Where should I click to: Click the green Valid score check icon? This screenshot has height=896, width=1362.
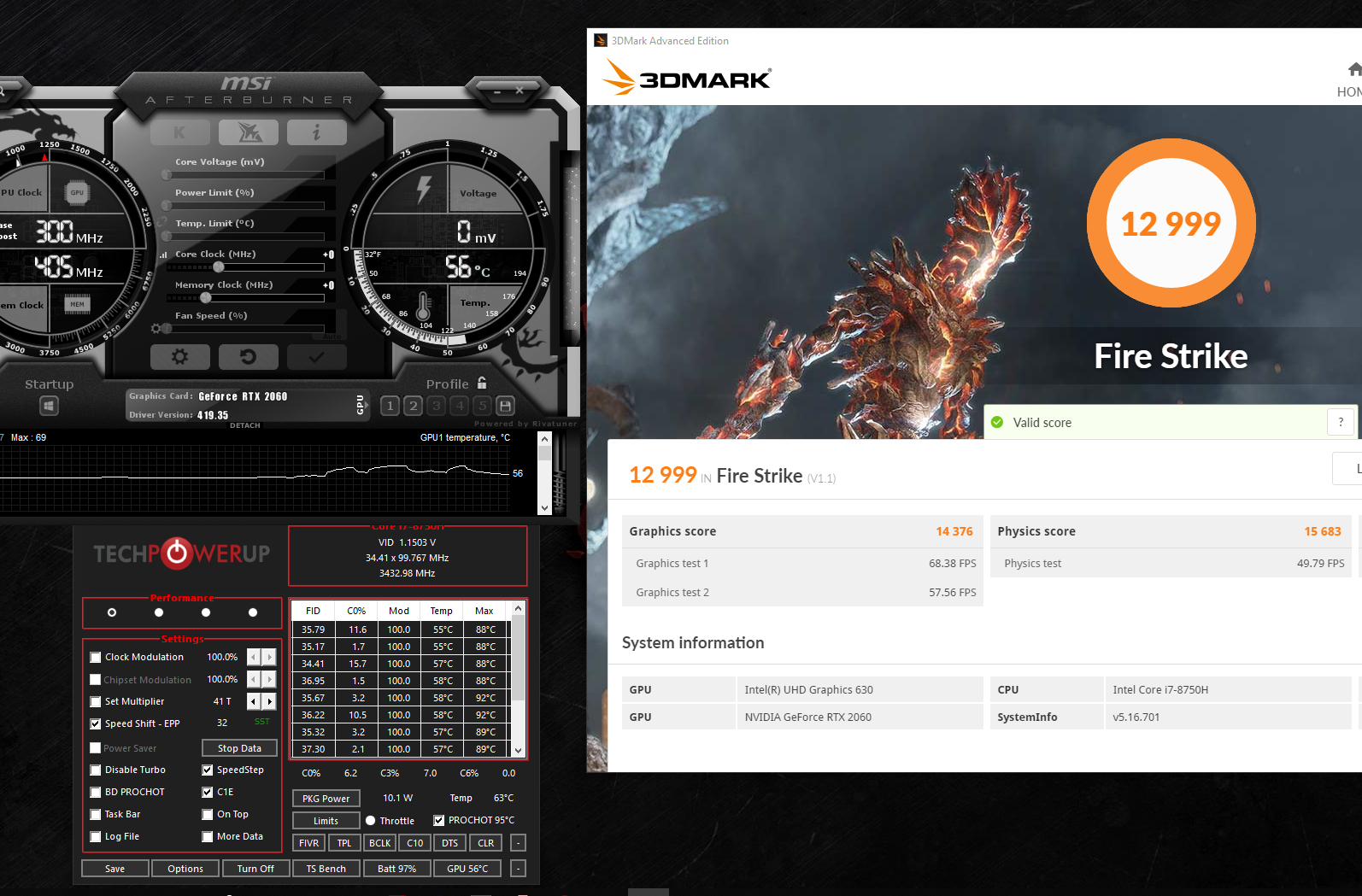997,422
